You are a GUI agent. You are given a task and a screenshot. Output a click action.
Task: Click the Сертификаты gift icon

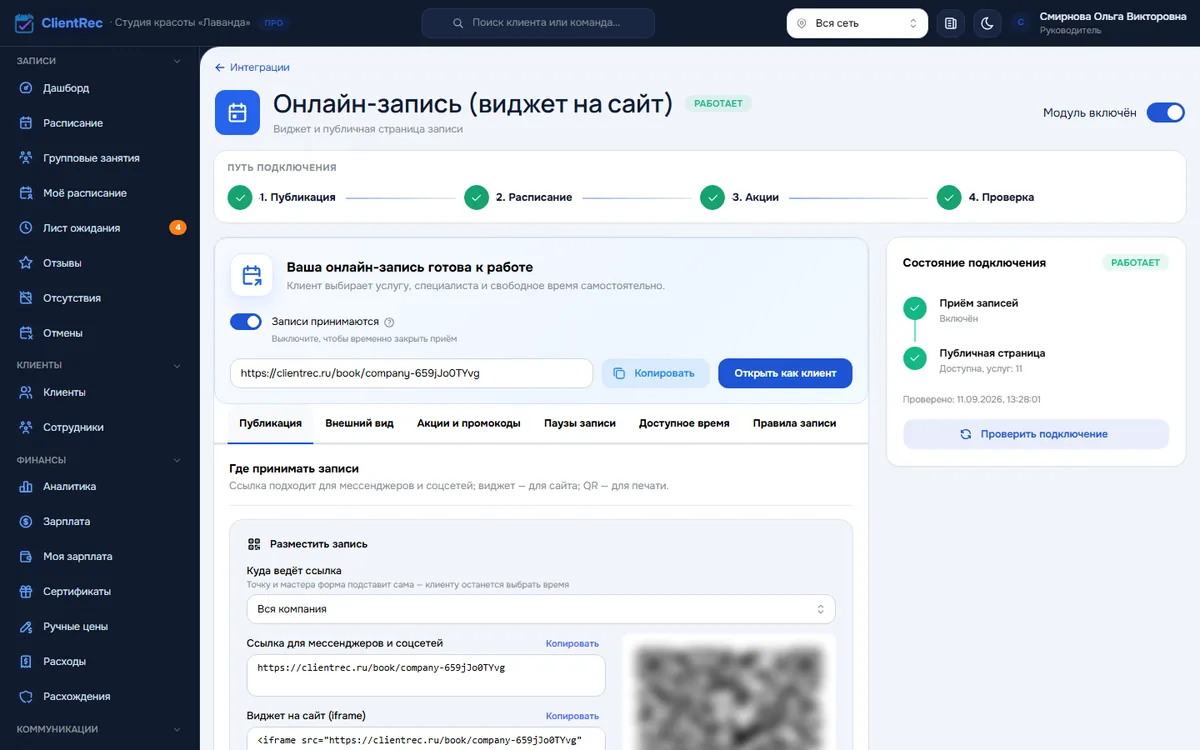tap(26, 591)
